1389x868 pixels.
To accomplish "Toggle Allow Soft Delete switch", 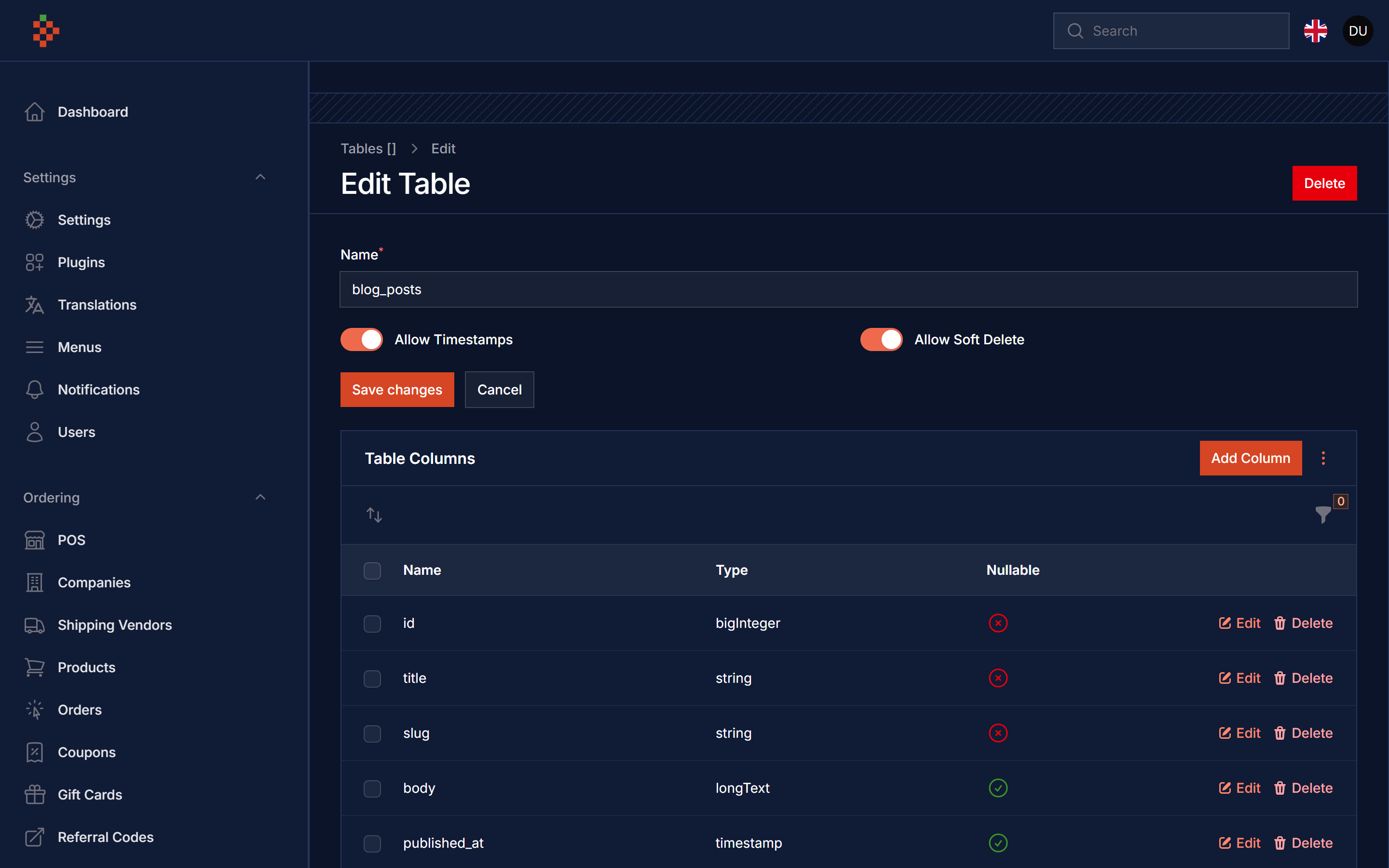I will (x=881, y=340).
